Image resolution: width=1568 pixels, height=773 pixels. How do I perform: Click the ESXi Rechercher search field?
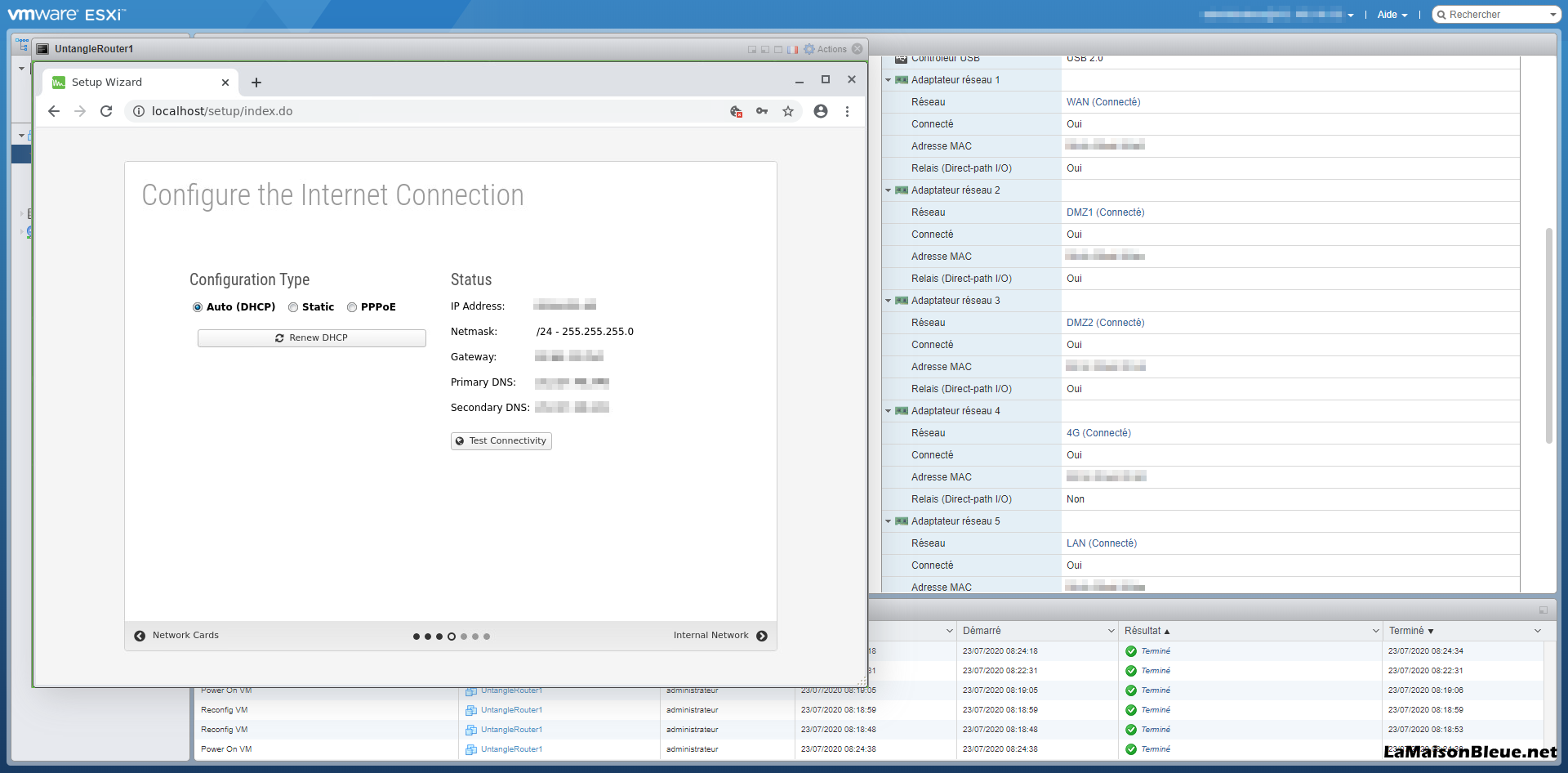click(x=1494, y=15)
